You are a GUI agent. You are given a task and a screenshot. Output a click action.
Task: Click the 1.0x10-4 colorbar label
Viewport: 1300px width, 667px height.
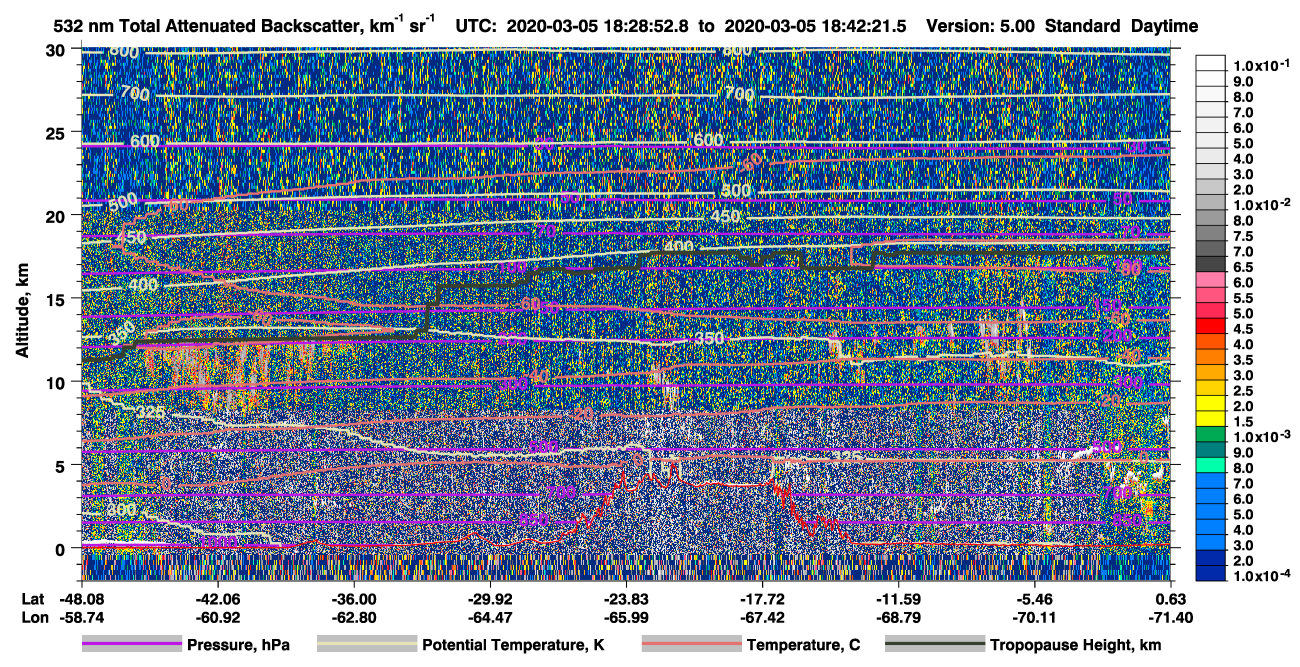pos(1264,577)
